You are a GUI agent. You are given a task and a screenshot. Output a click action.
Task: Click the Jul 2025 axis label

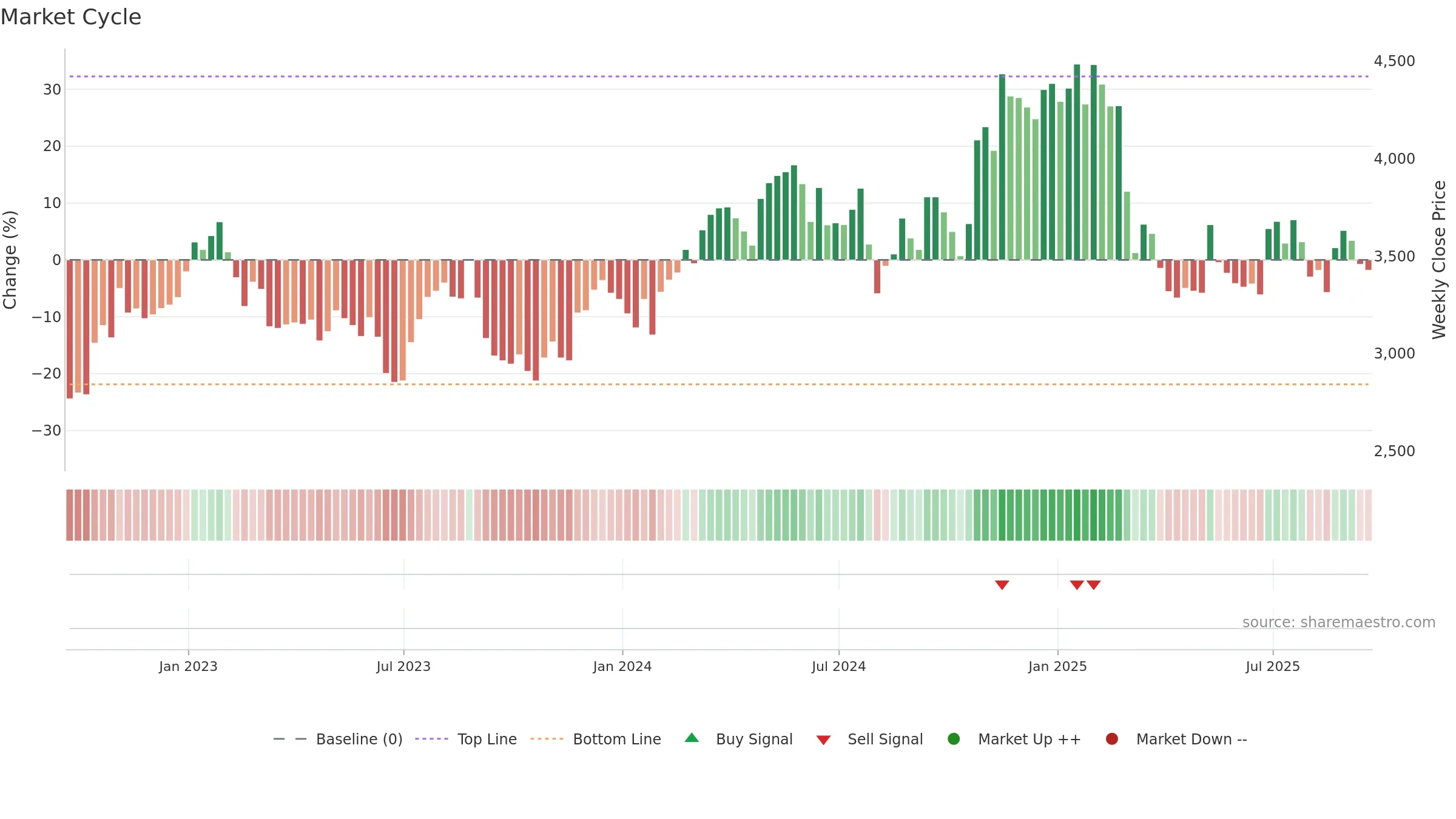tap(1273, 666)
